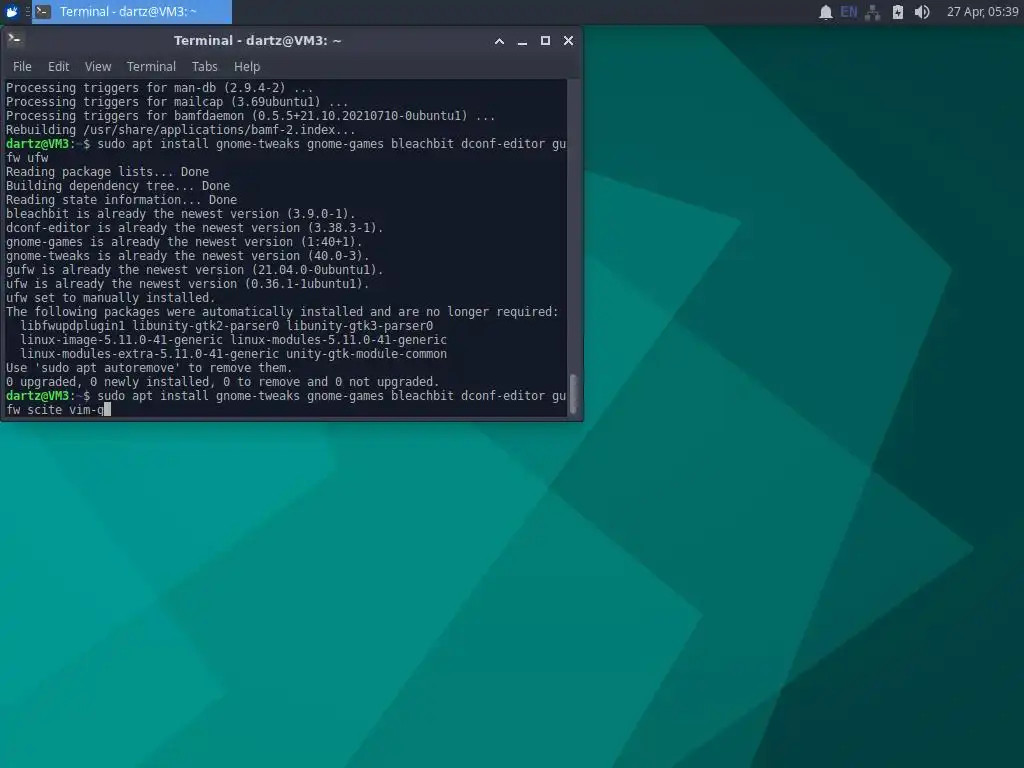The image size is (1024, 768).
Task: Click the 'Use sudo apt autoremove' line
Action: pos(150,368)
